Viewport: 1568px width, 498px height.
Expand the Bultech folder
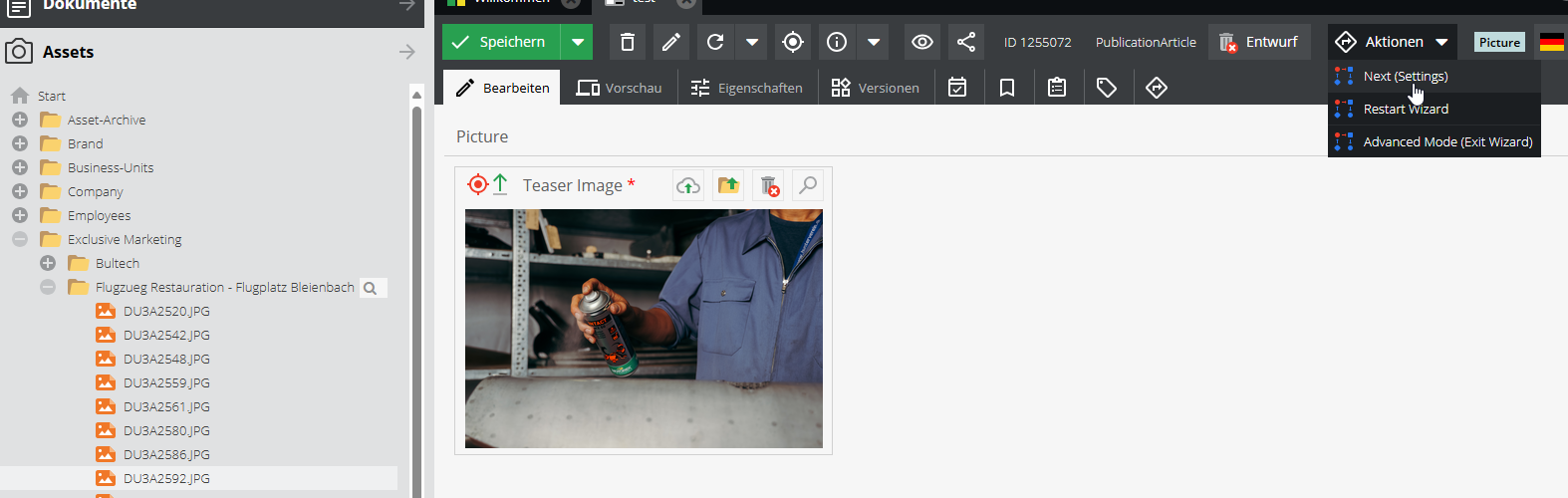click(x=48, y=263)
